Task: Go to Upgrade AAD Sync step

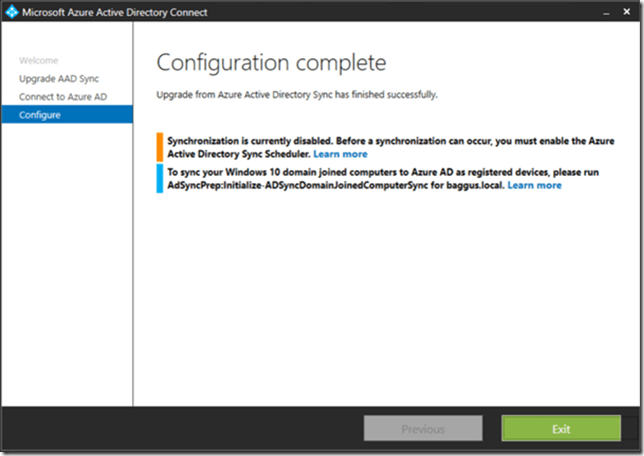Action: (58, 79)
